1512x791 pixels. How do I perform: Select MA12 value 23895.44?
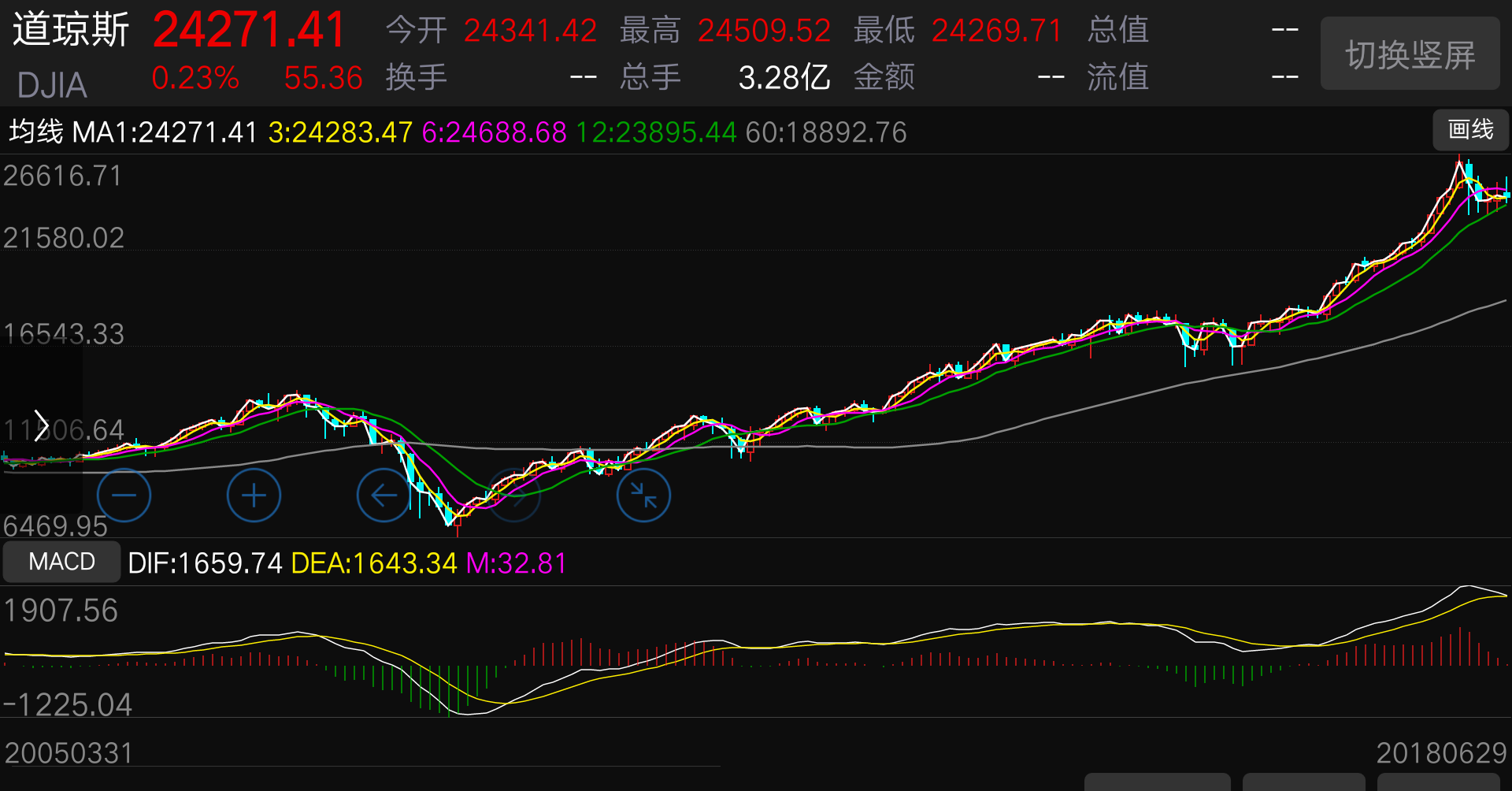click(656, 132)
